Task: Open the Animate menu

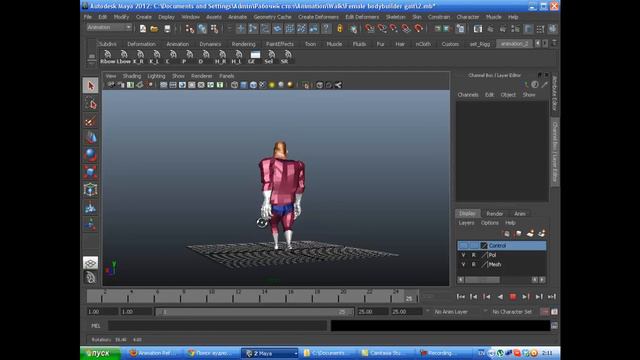Action: pyautogui.click(x=237, y=17)
